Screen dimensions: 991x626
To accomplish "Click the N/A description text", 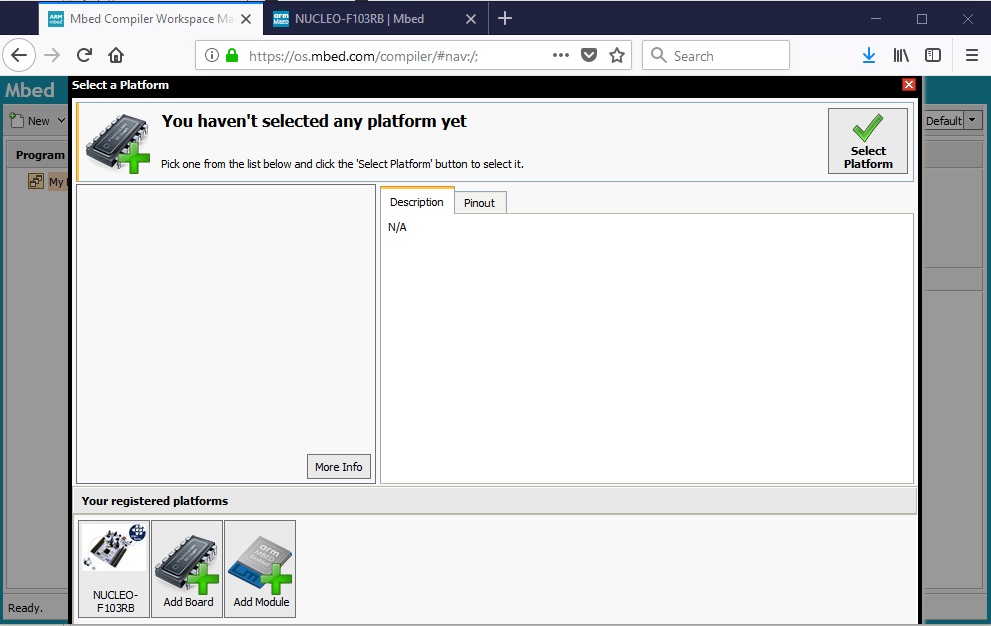I will (x=397, y=227).
